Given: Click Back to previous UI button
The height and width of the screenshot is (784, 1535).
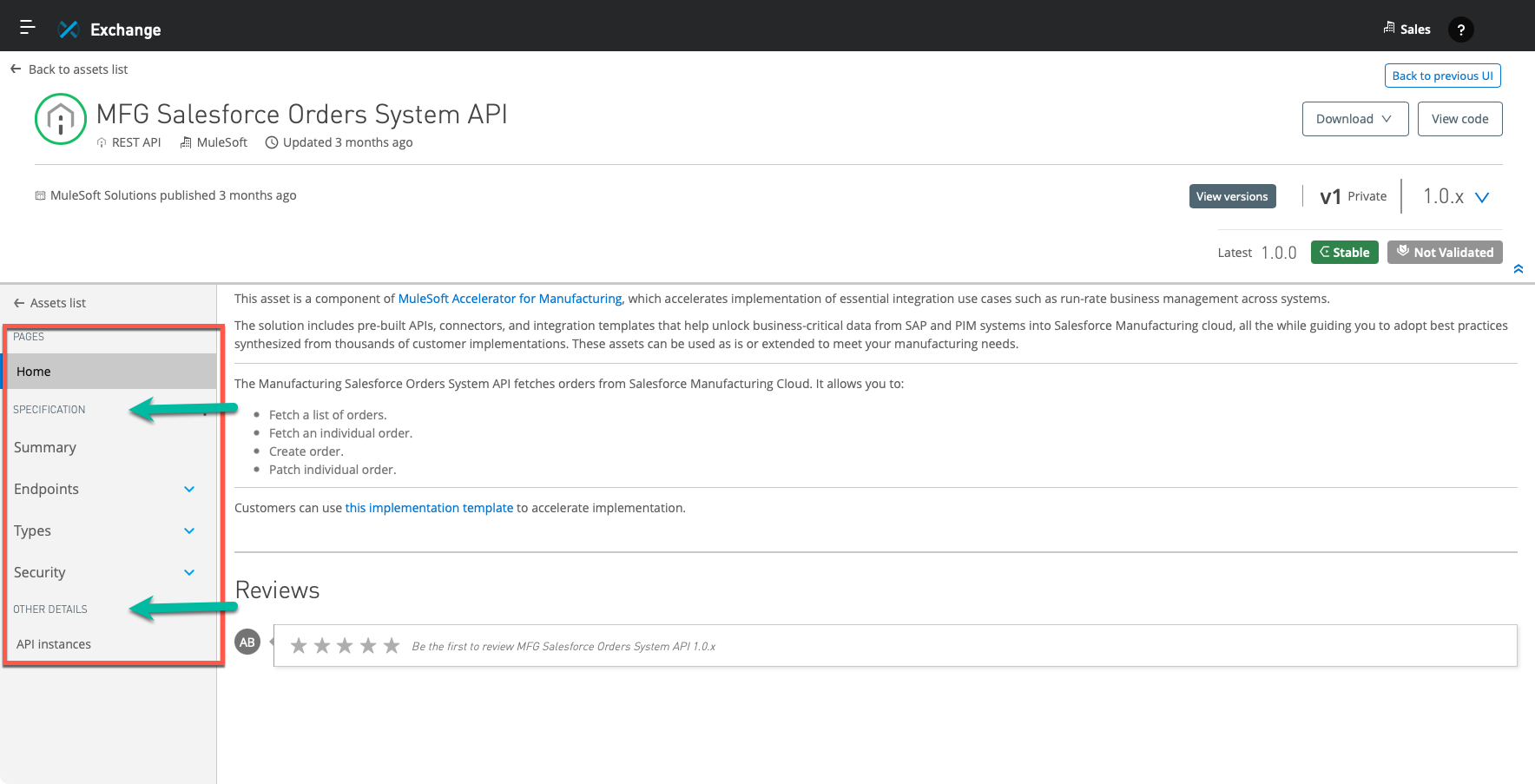Looking at the screenshot, I should (x=1442, y=76).
